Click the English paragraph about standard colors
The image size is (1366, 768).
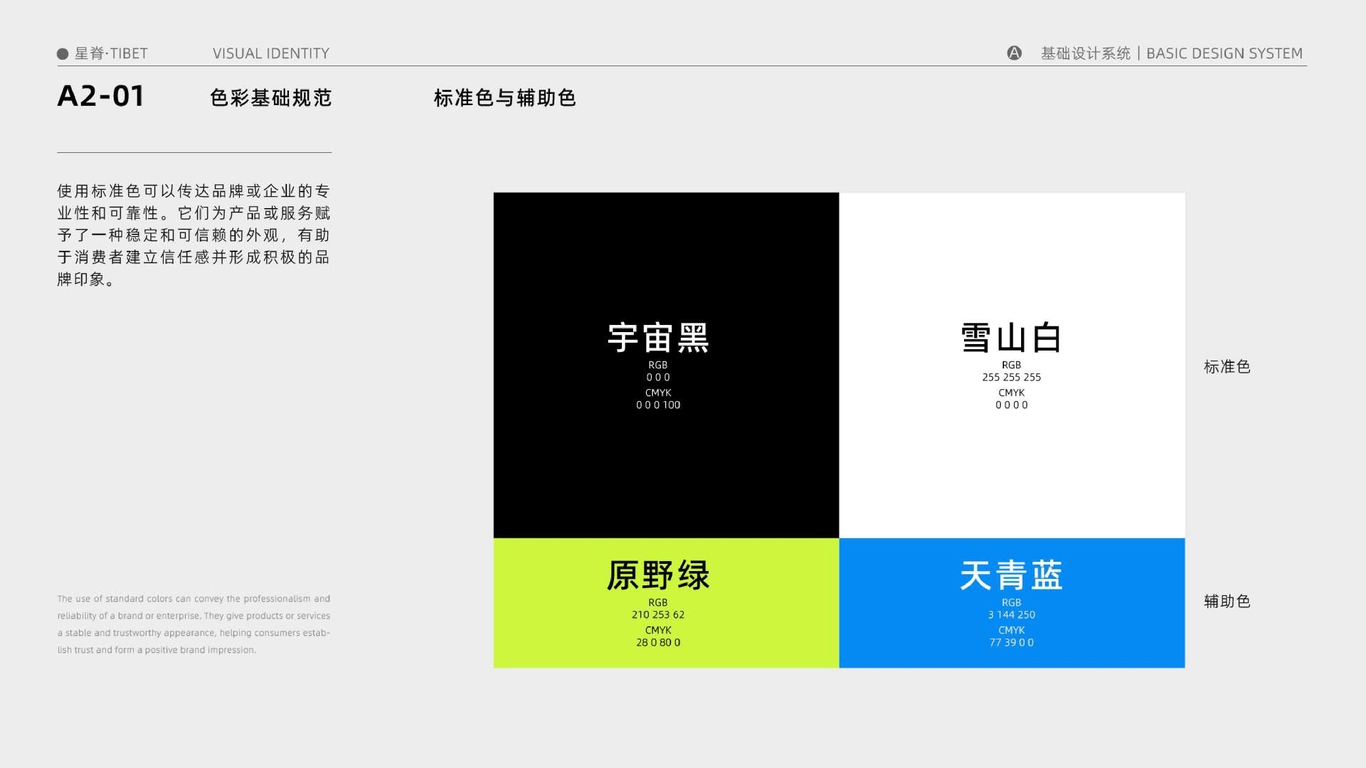[x=194, y=624]
